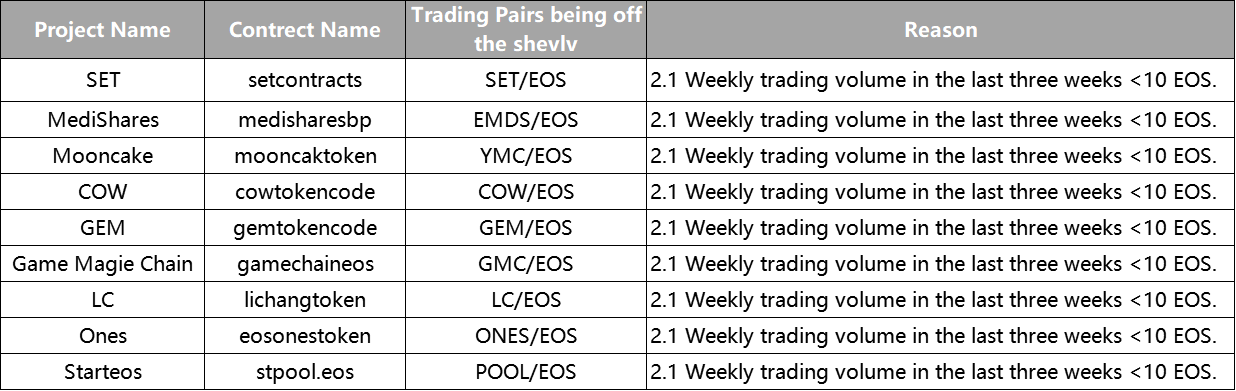
Task: Select the reason cell in Starteos row
Action: point(940,371)
